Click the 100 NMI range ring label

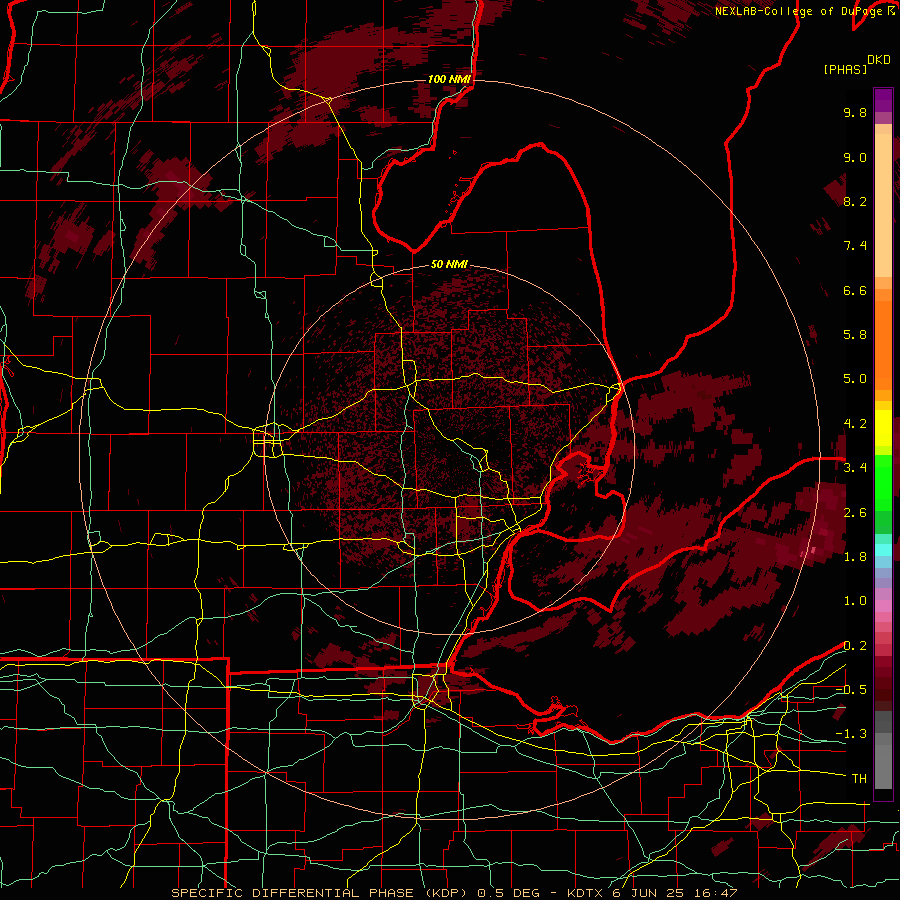click(x=449, y=79)
